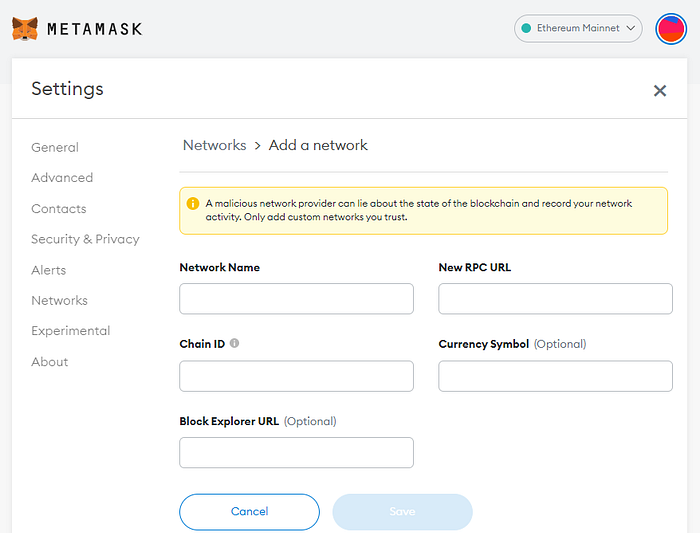Open Security & Privacy settings
700x533 pixels.
pos(85,239)
